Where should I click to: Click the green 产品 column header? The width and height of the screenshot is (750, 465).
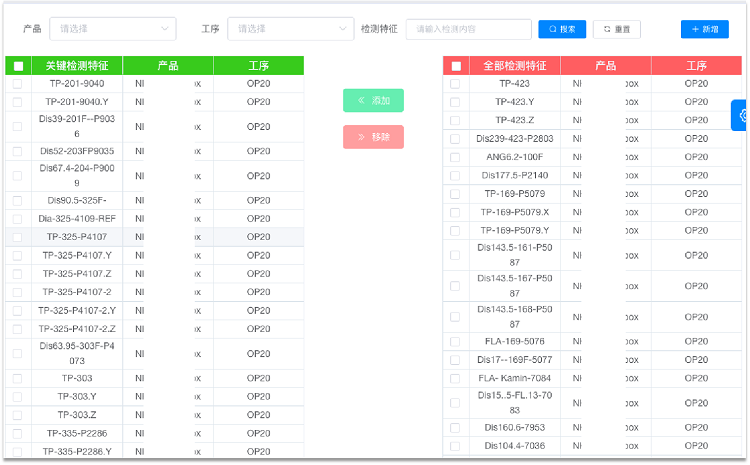coord(168,66)
